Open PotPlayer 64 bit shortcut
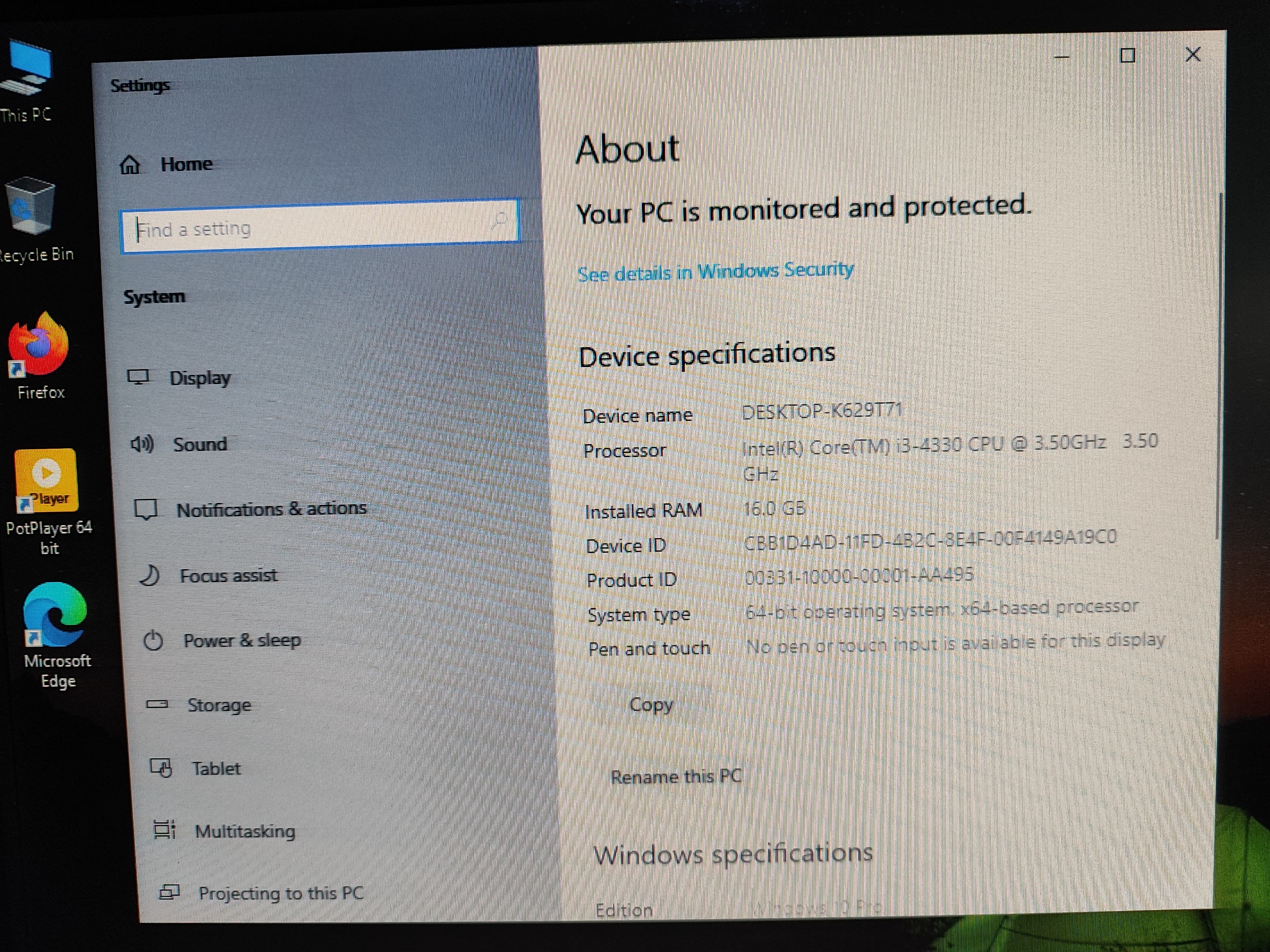 pos(46,481)
